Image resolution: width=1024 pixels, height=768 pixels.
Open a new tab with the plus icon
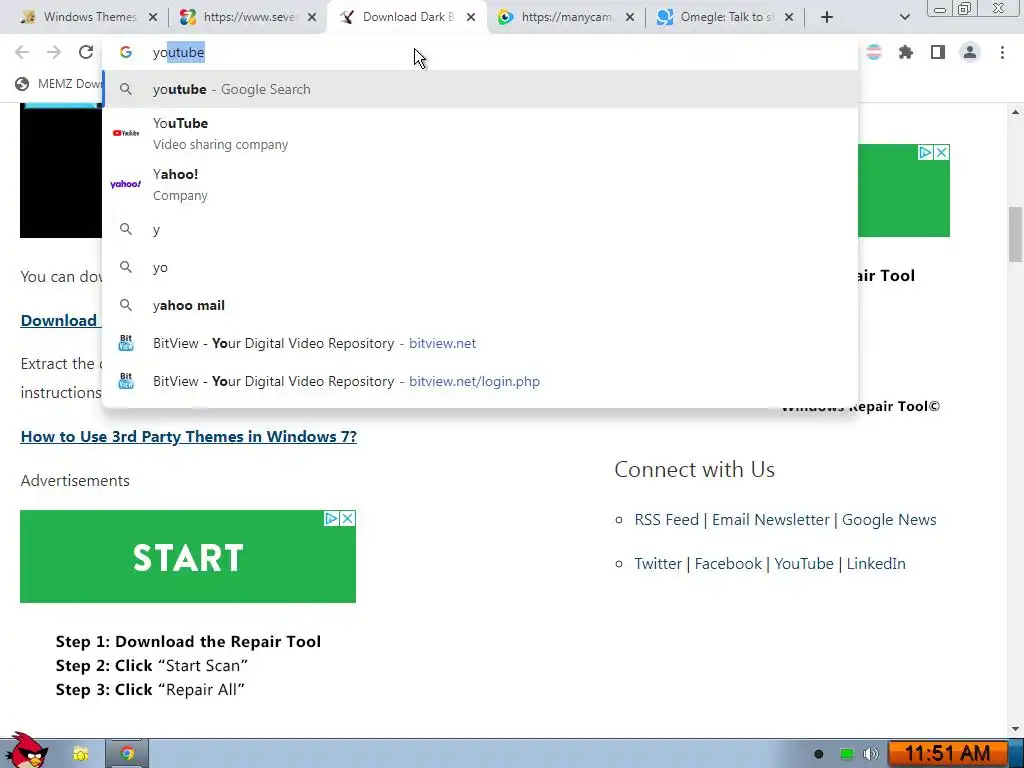(827, 17)
